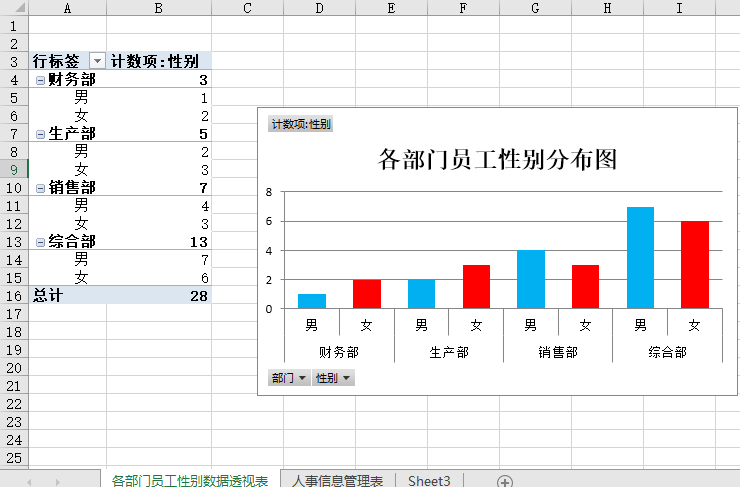Open the 性别 field button on chart
This screenshot has width=740, height=487.
coord(333,378)
